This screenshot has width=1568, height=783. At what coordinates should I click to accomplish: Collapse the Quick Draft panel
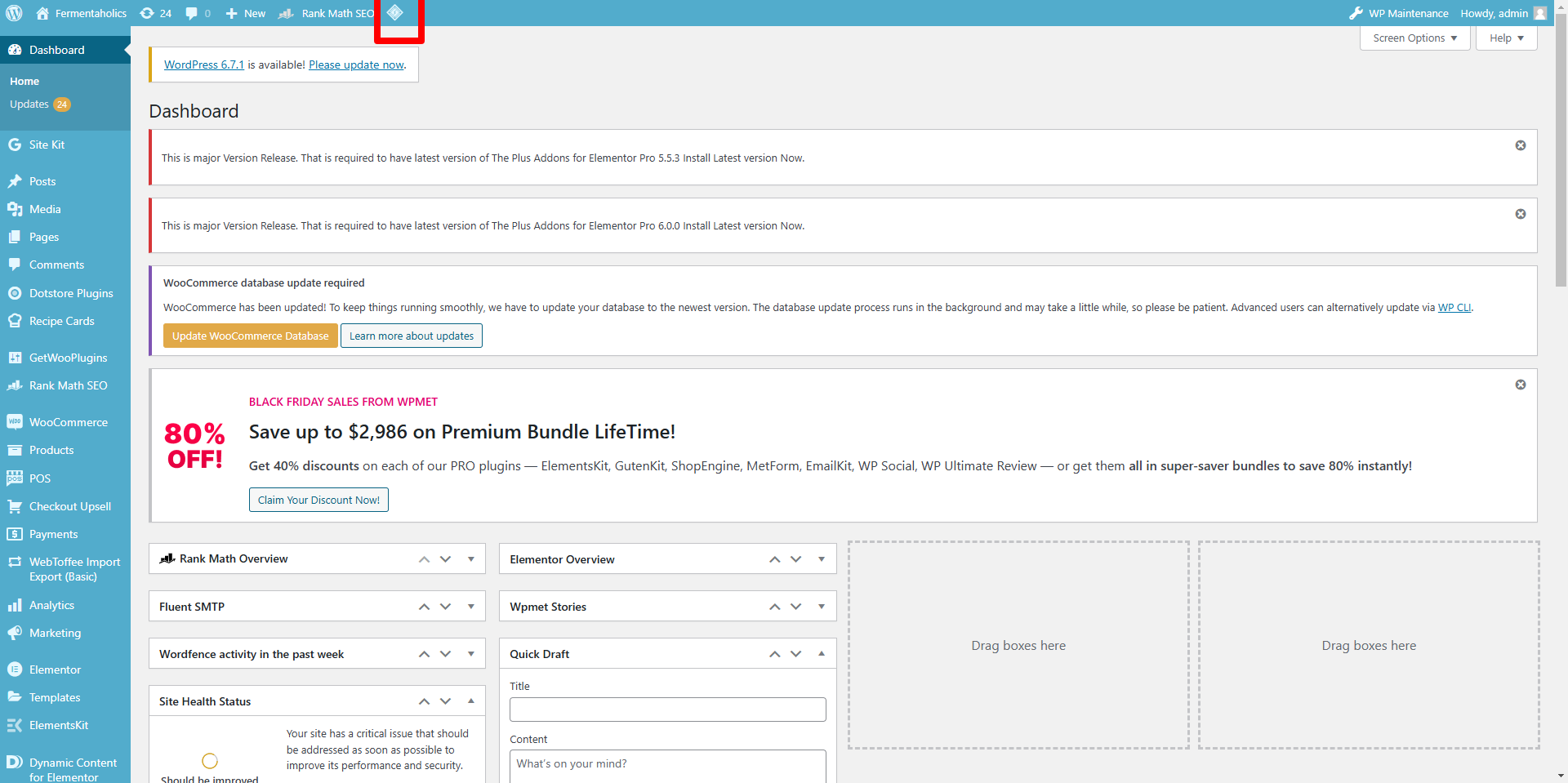click(822, 654)
